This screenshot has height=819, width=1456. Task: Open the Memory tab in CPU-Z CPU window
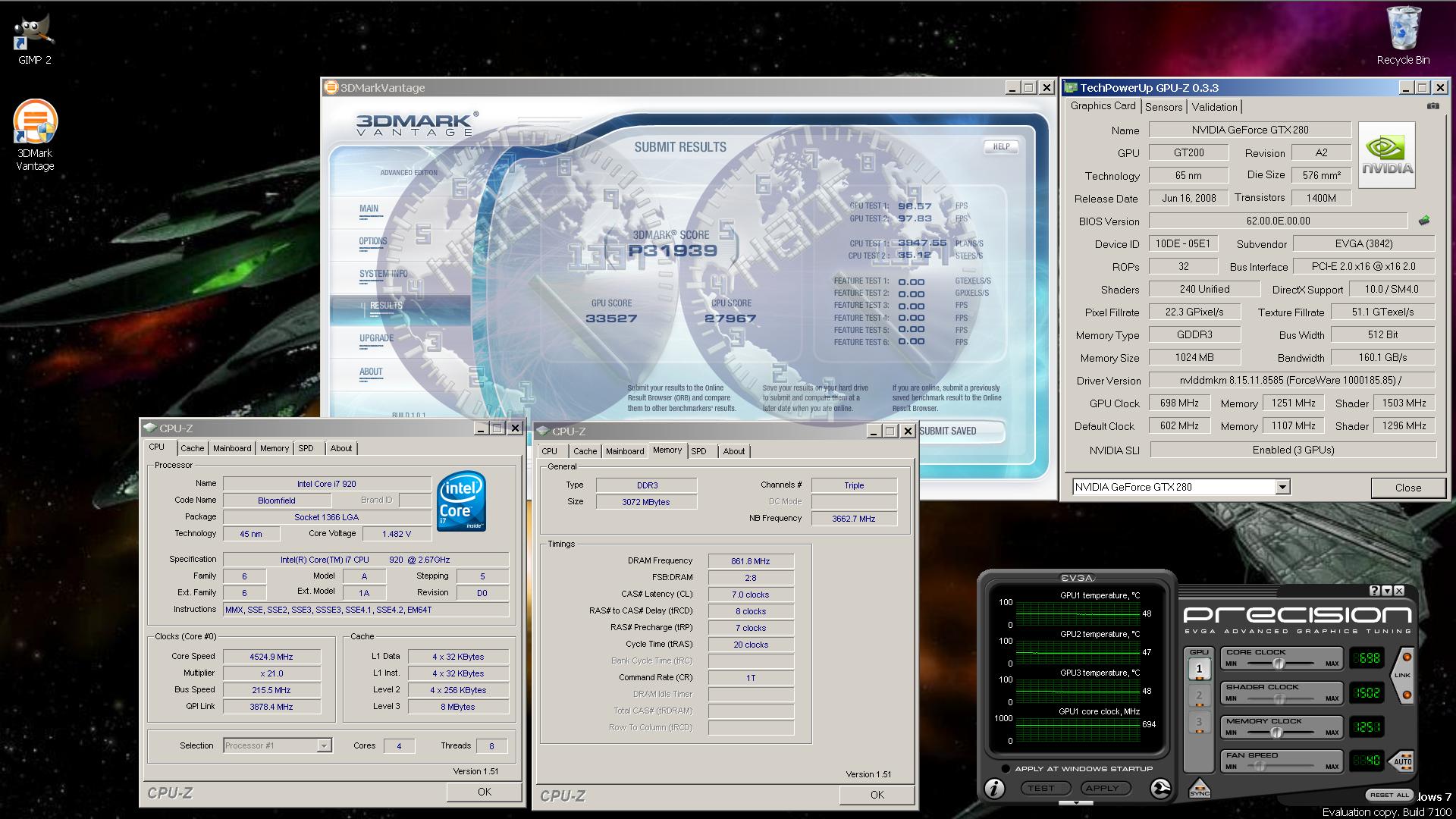(275, 448)
